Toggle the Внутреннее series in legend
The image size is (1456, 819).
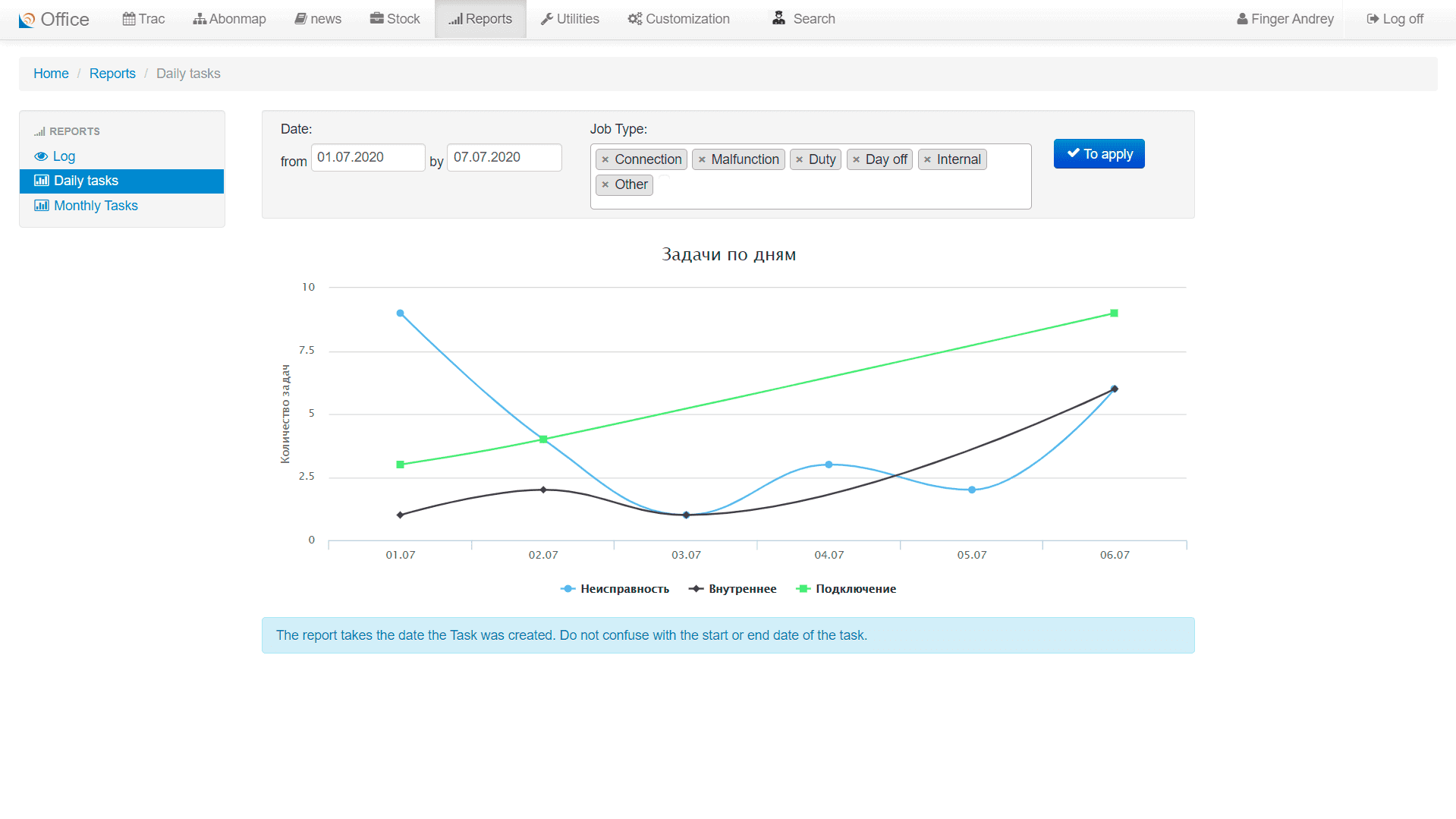coord(732,589)
